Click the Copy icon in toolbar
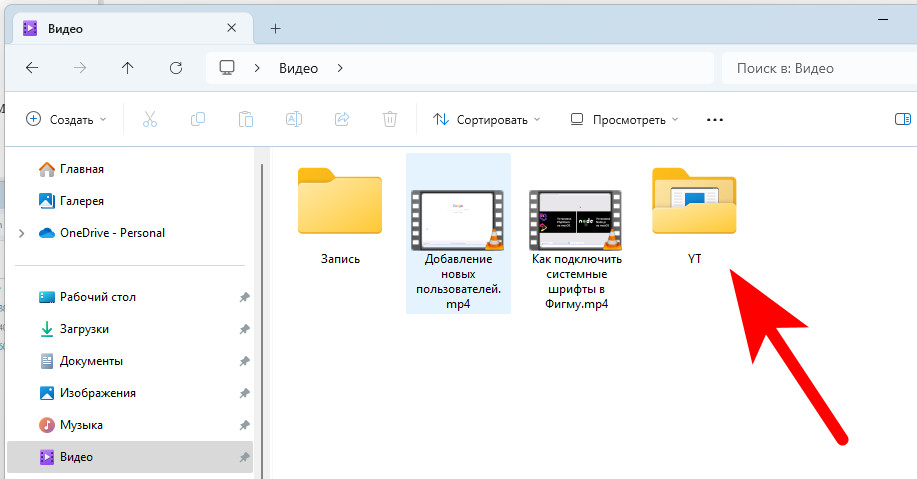The image size is (917, 479). click(x=198, y=119)
